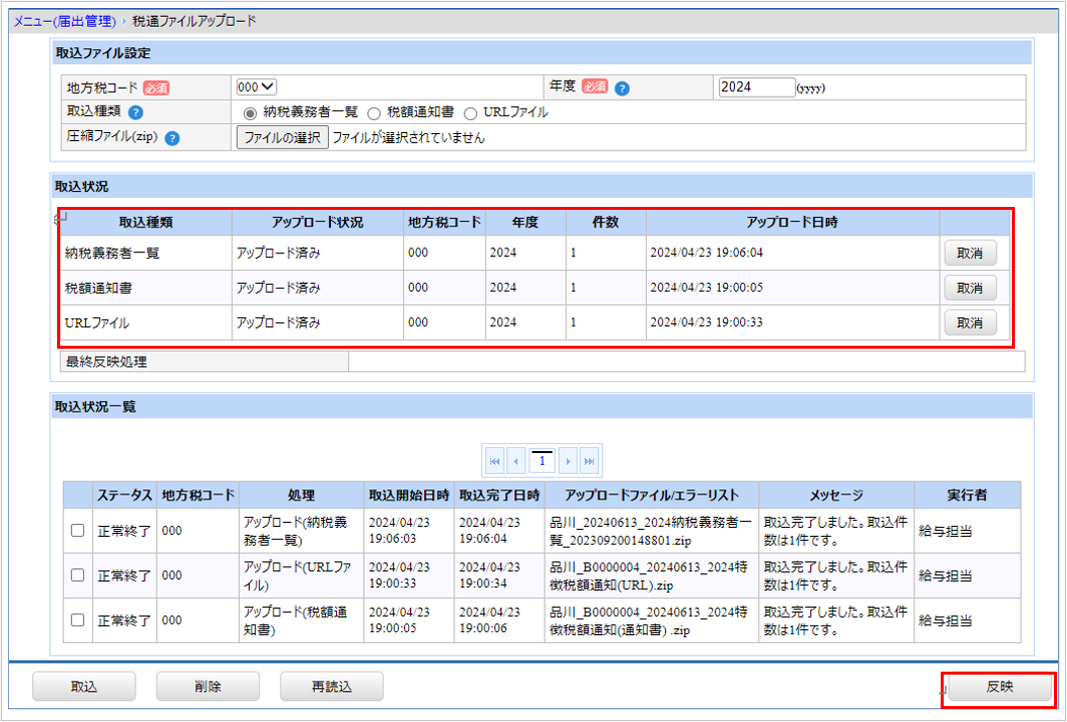Cancel the 税額通知書 upload with 取消

click(x=970, y=288)
